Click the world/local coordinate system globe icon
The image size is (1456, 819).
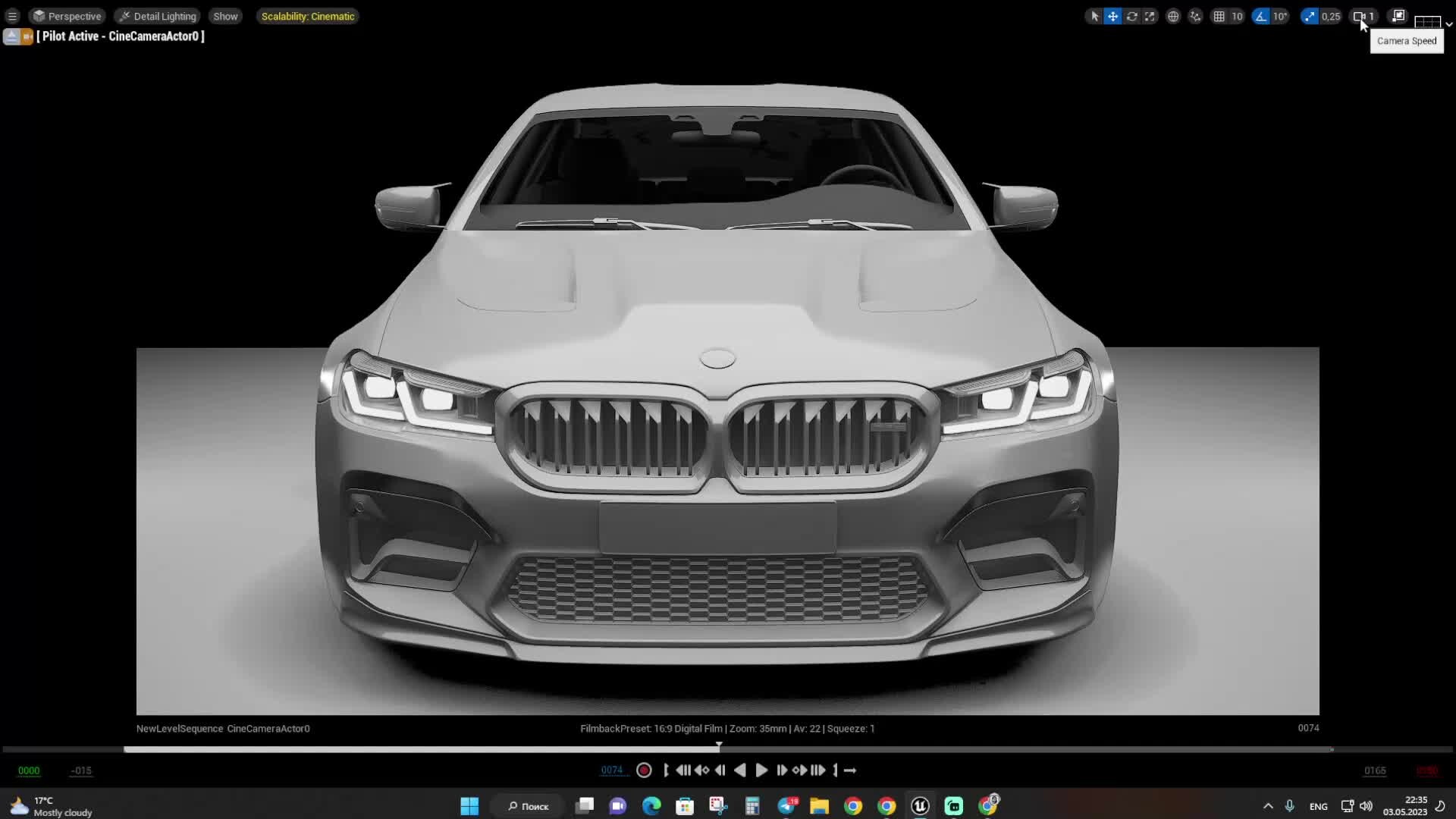[1172, 17]
